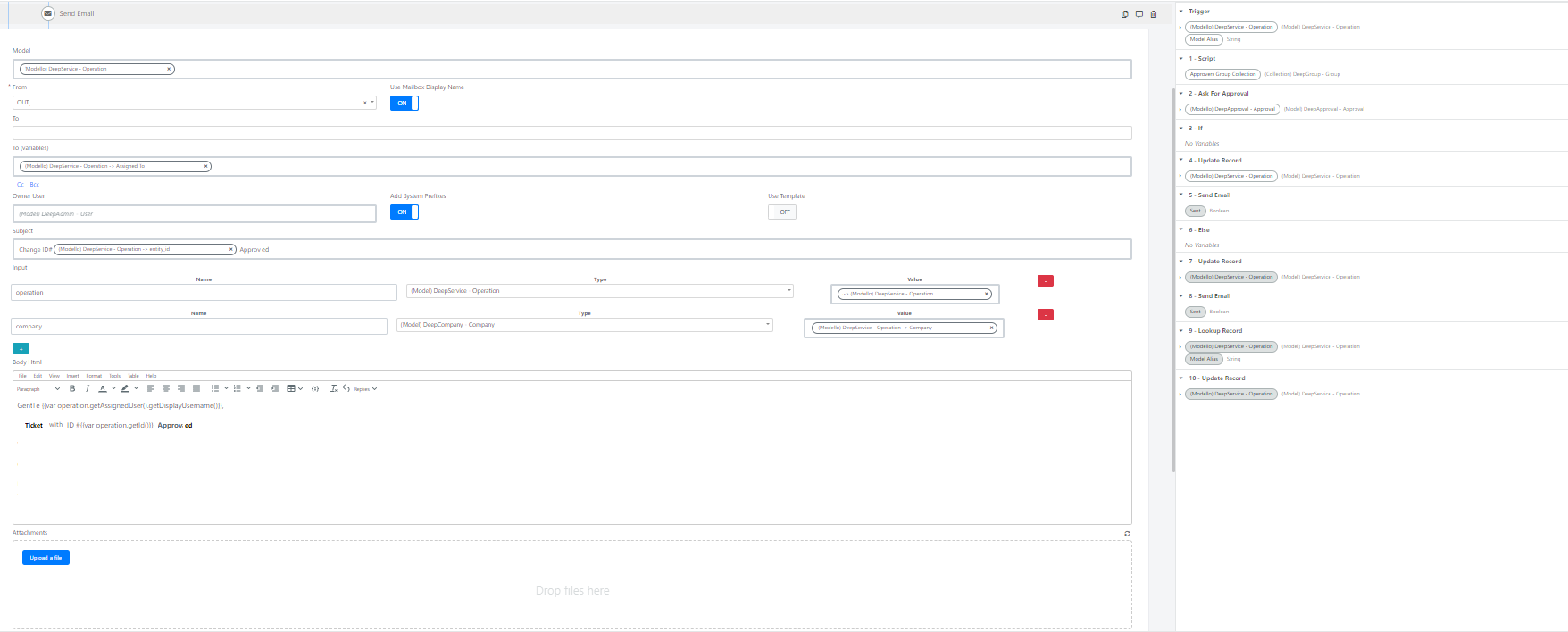Show the Cc field link

click(x=21, y=185)
